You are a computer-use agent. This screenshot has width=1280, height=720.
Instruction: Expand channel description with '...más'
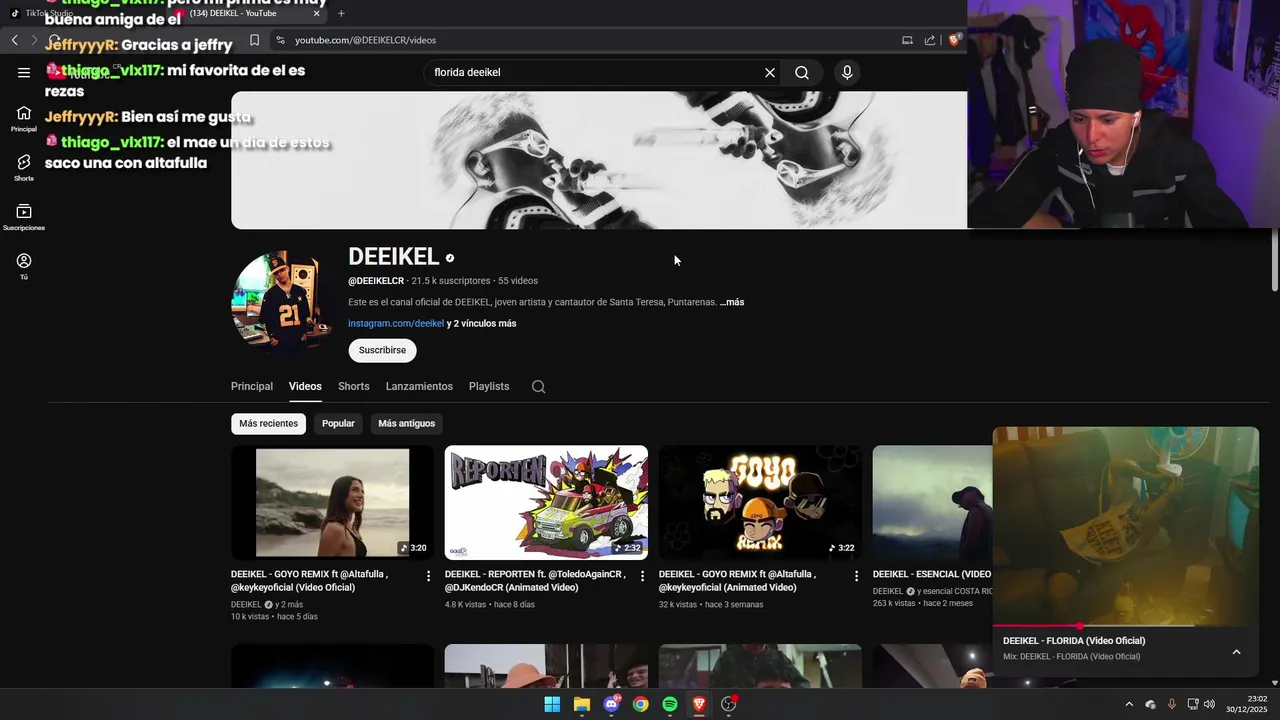pyautogui.click(x=732, y=302)
